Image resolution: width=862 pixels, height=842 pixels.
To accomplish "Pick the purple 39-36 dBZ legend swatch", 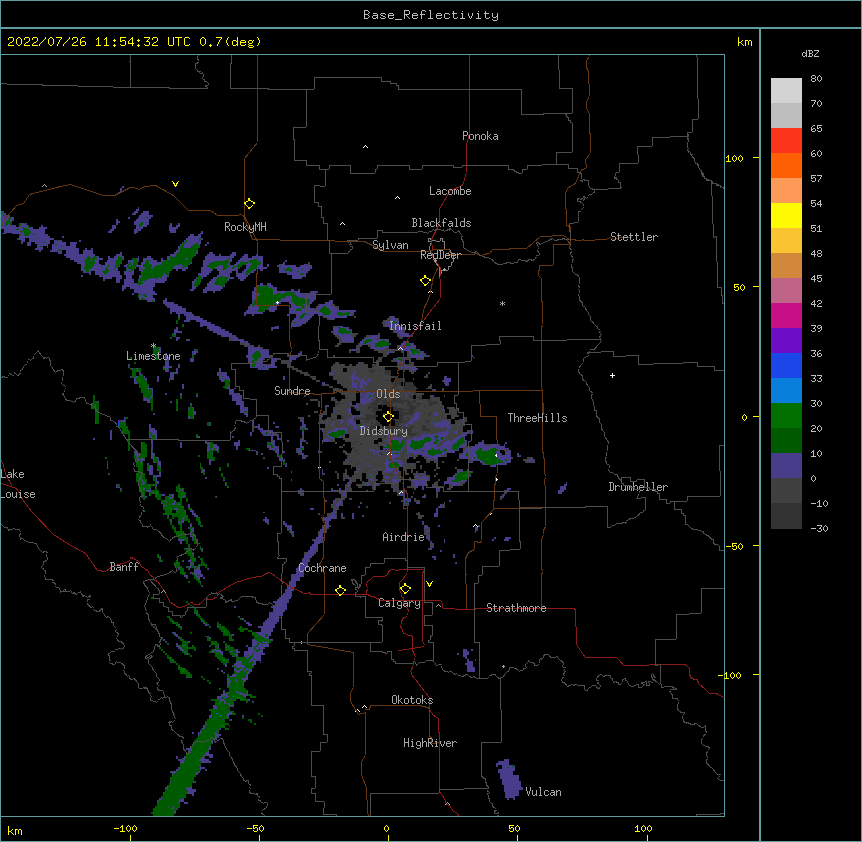I will tap(786, 341).
